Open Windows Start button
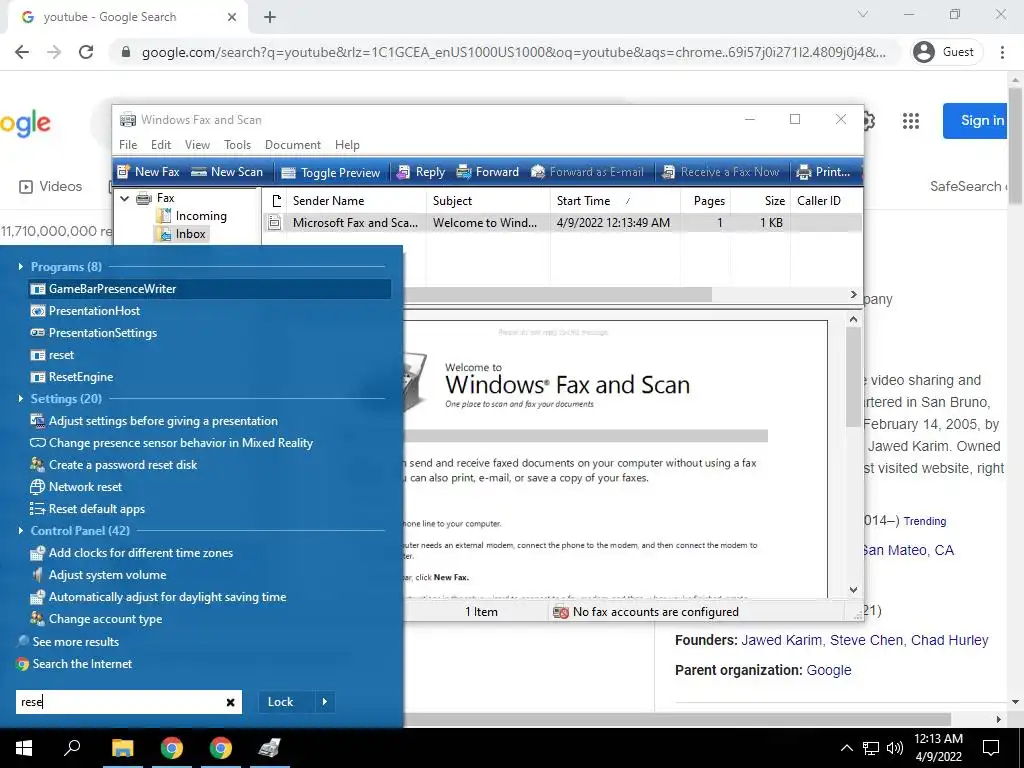 [x=24, y=748]
